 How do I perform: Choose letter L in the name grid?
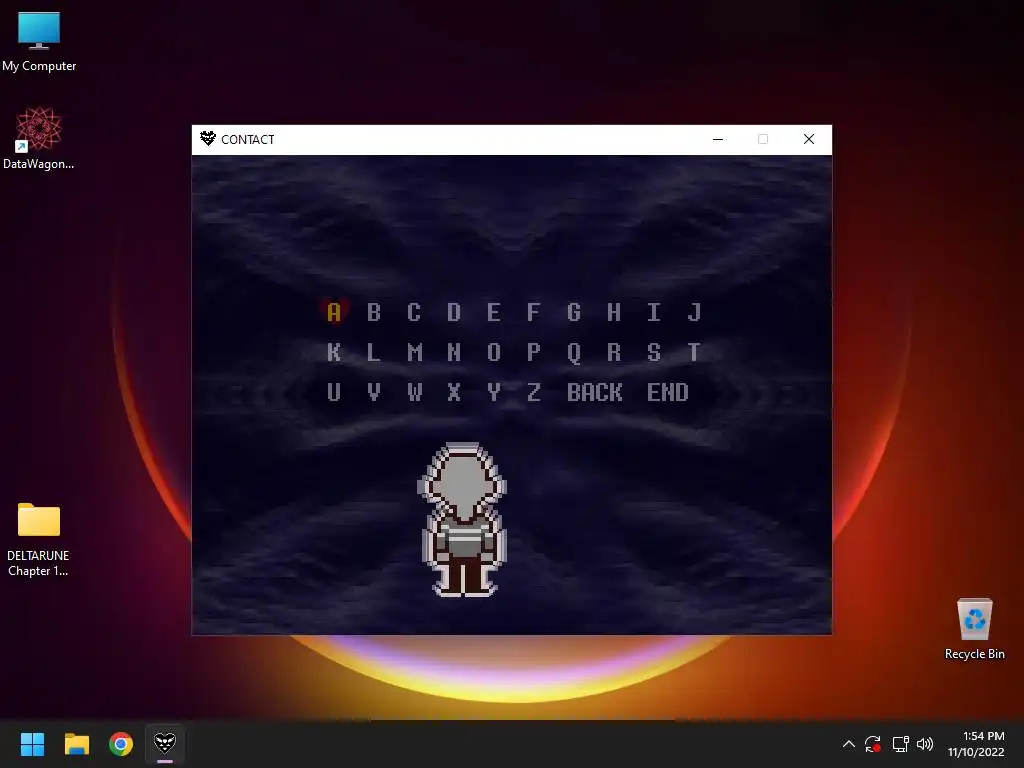(374, 352)
